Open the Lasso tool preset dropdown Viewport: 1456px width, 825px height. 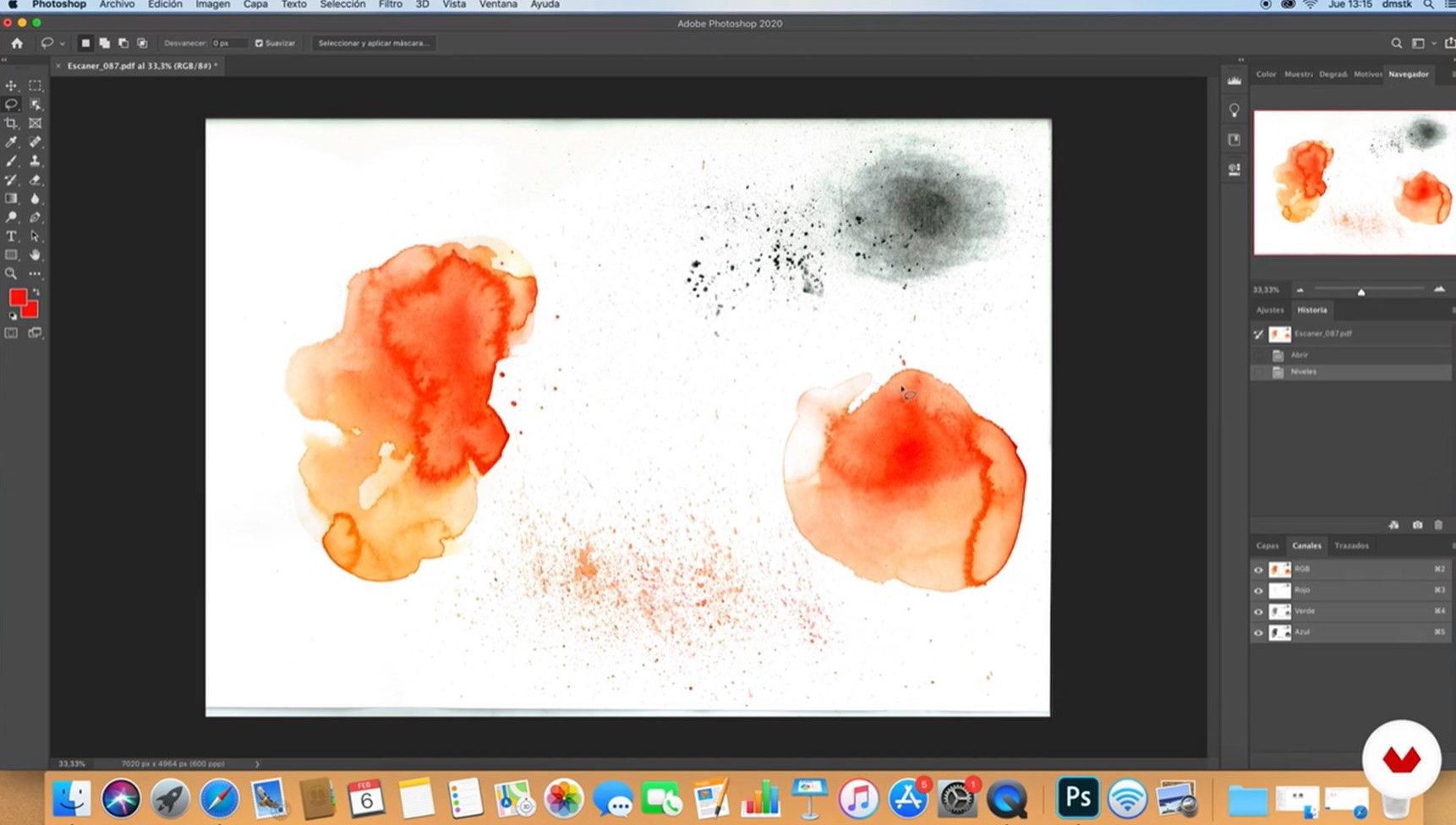point(52,43)
